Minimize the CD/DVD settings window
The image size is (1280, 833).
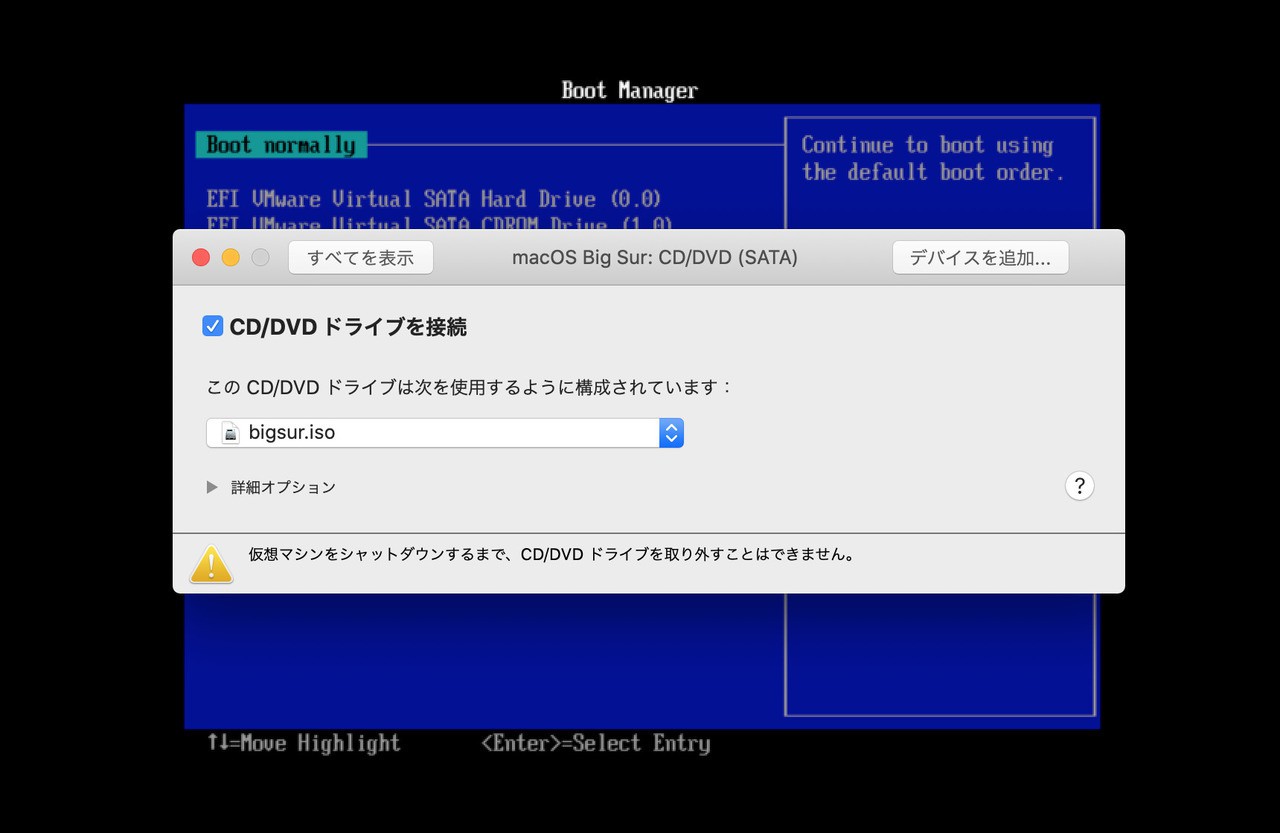pyautogui.click(x=231, y=257)
